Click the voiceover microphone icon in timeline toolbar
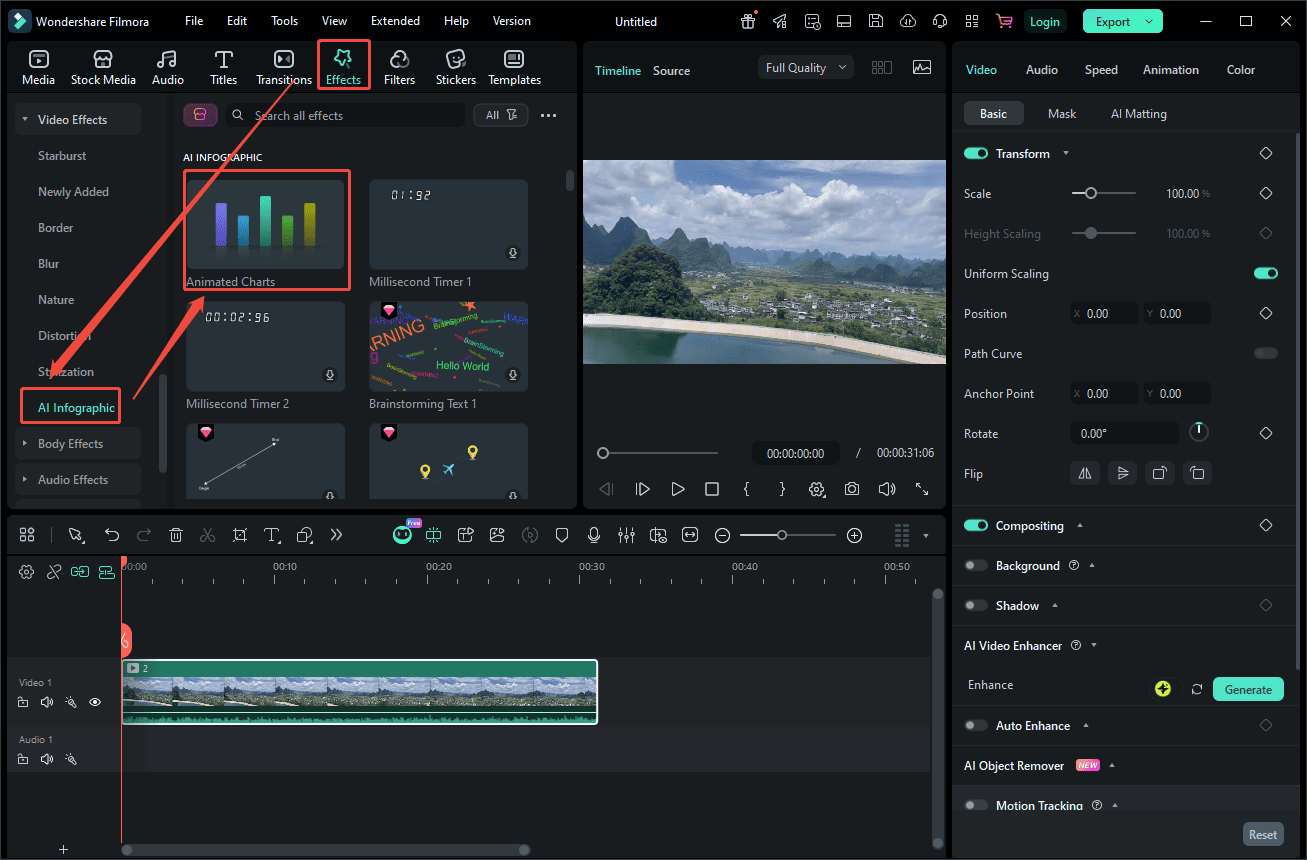1307x860 pixels. point(594,535)
